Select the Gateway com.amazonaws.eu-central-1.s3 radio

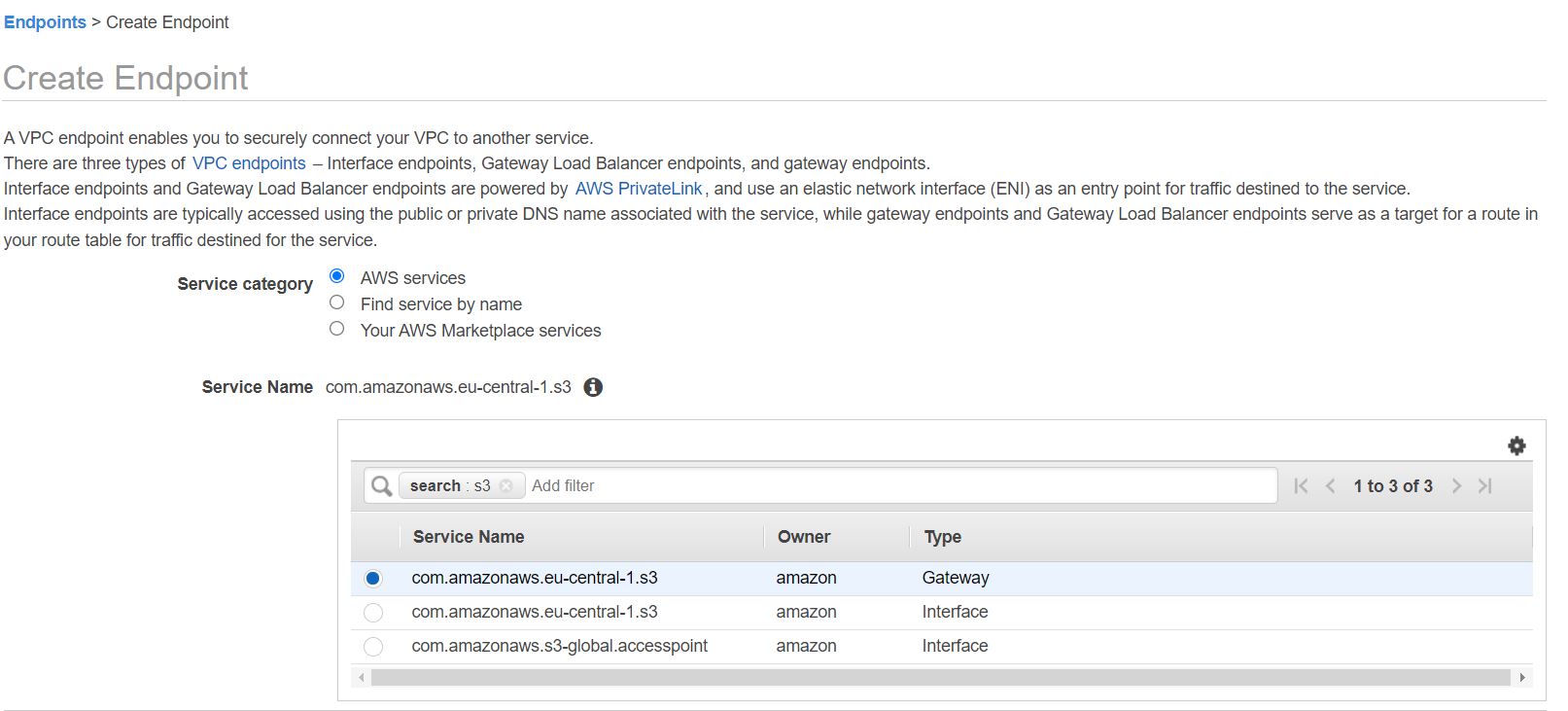point(373,579)
